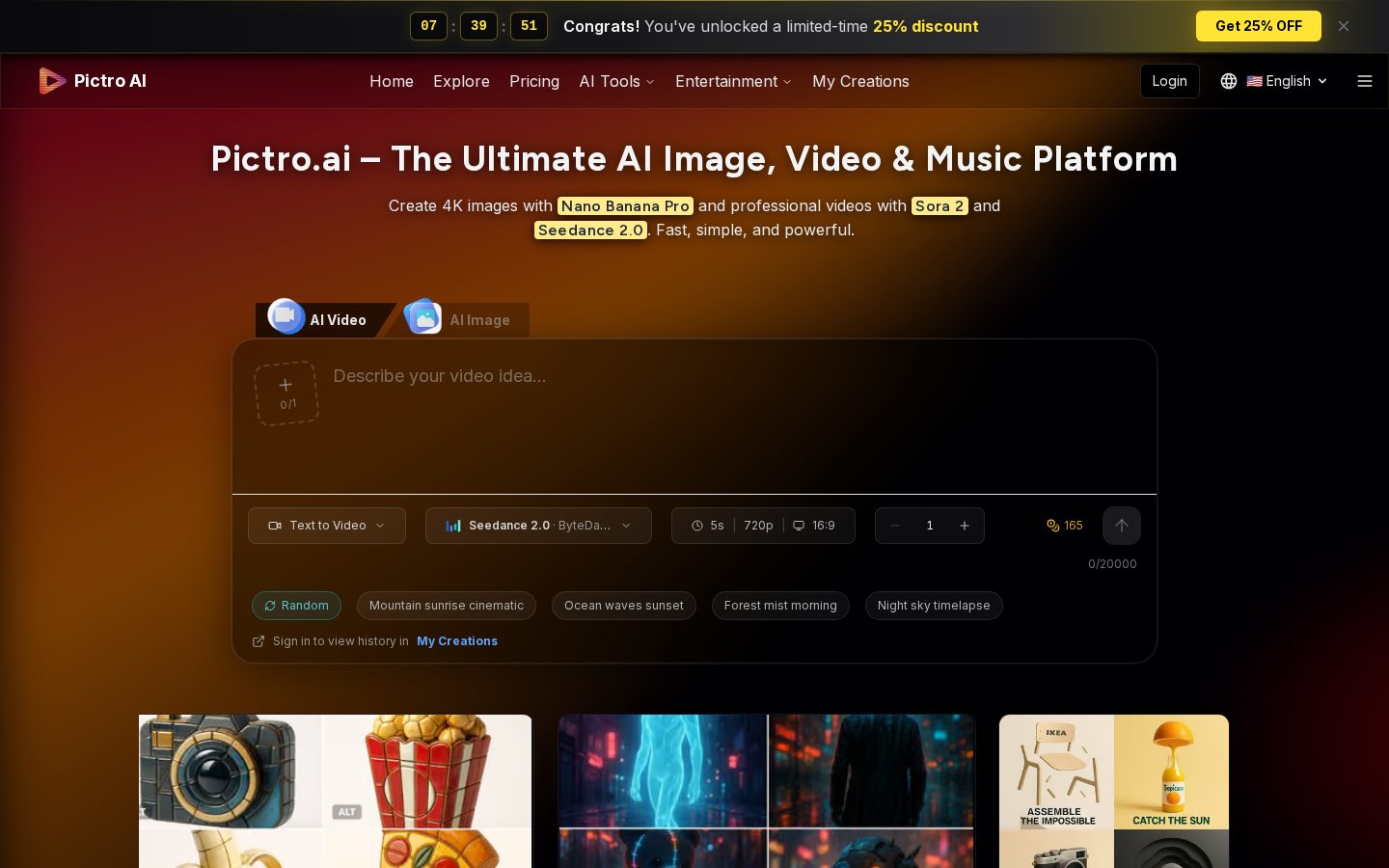
Task: Add a reference image with plus box
Action: (286, 393)
